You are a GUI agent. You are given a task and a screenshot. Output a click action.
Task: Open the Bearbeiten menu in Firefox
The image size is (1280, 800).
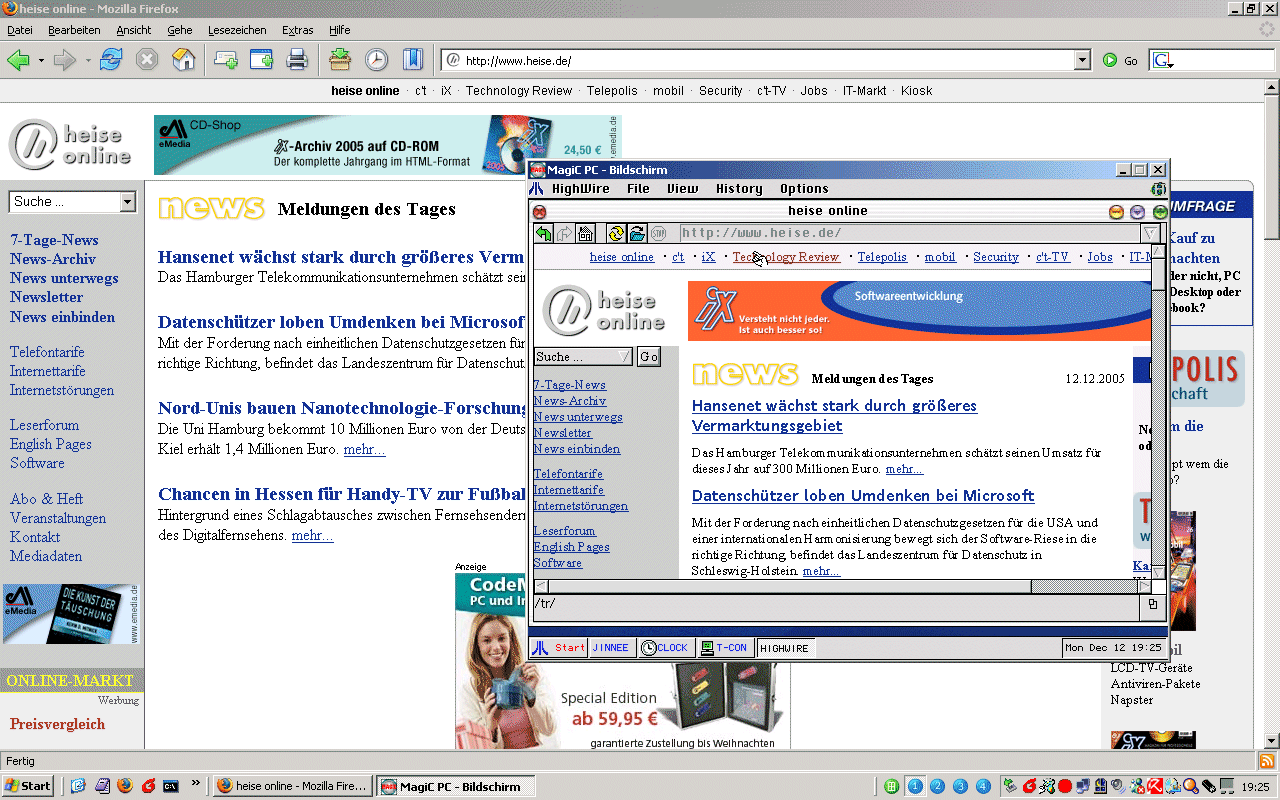tap(74, 30)
